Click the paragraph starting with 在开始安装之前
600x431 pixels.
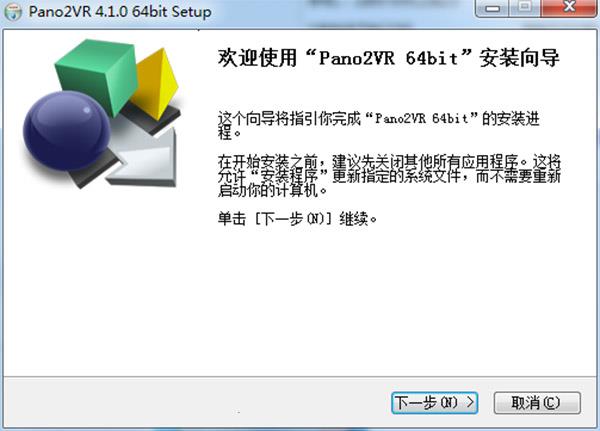point(389,176)
